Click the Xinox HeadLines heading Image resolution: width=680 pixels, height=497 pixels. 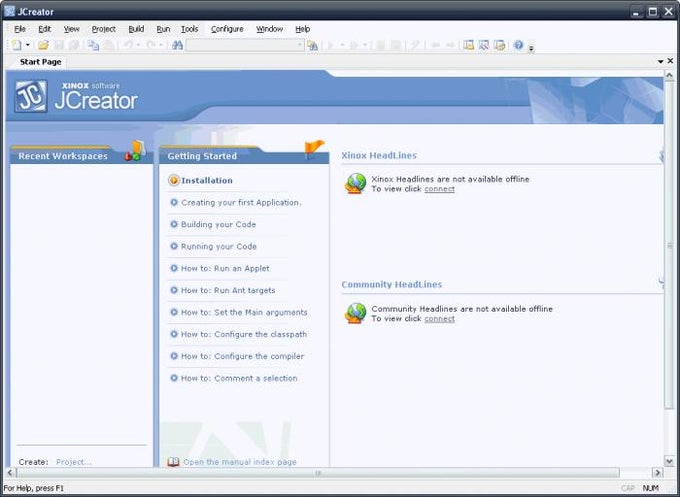(379, 156)
